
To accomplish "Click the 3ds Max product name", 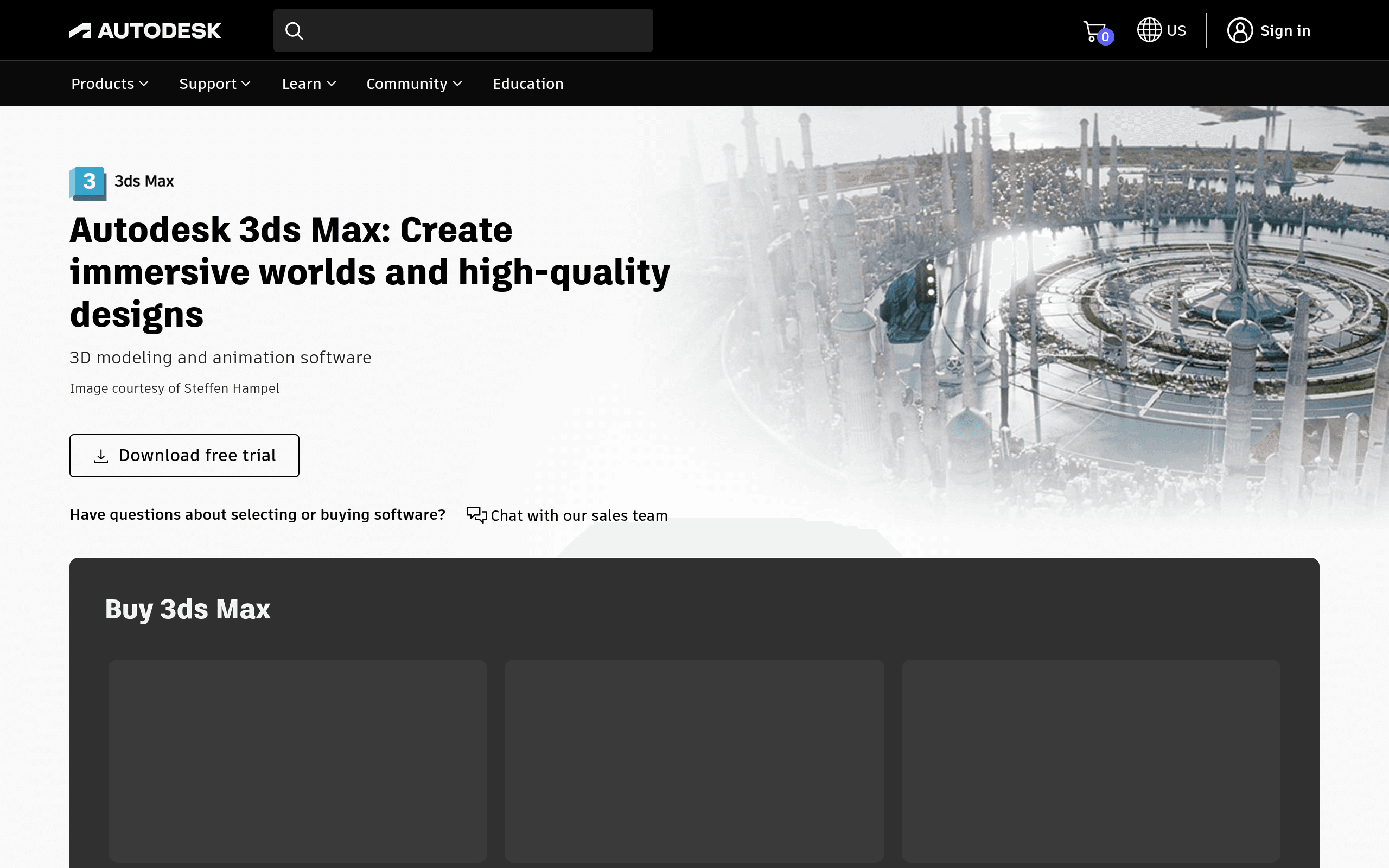I will pyautogui.click(x=144, y=181).
